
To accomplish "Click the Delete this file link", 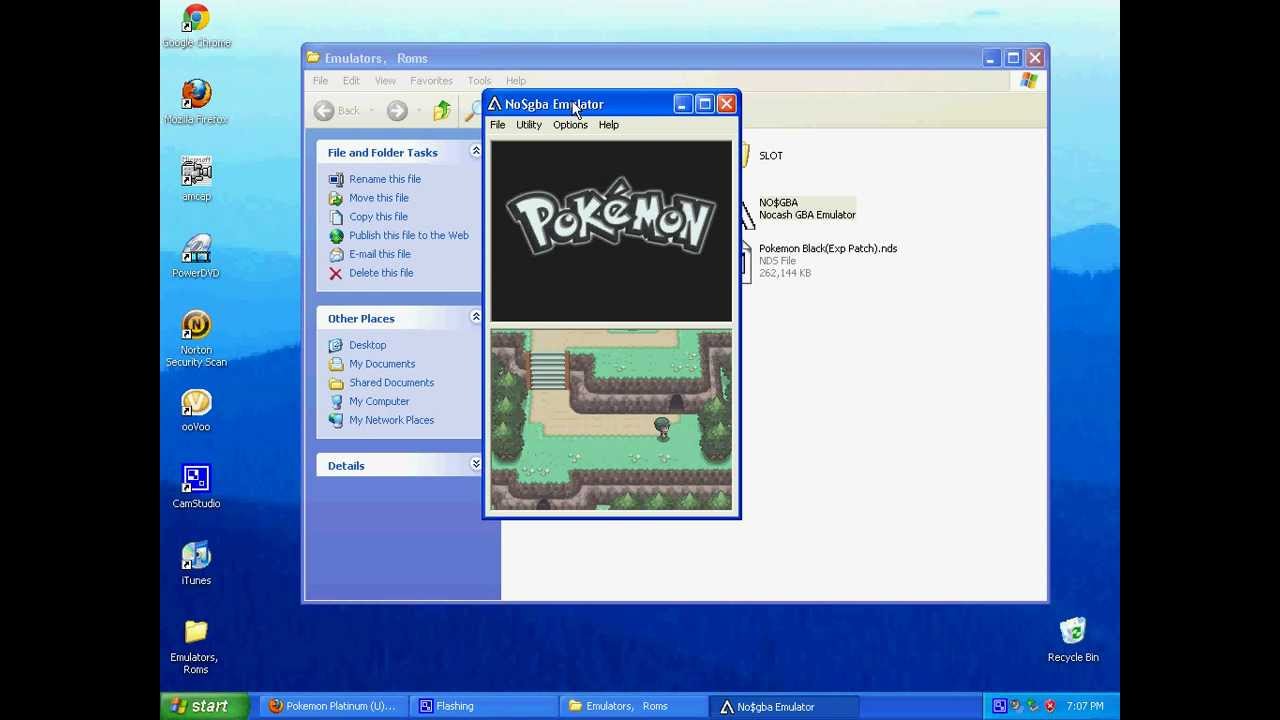I will pos(381,273).
